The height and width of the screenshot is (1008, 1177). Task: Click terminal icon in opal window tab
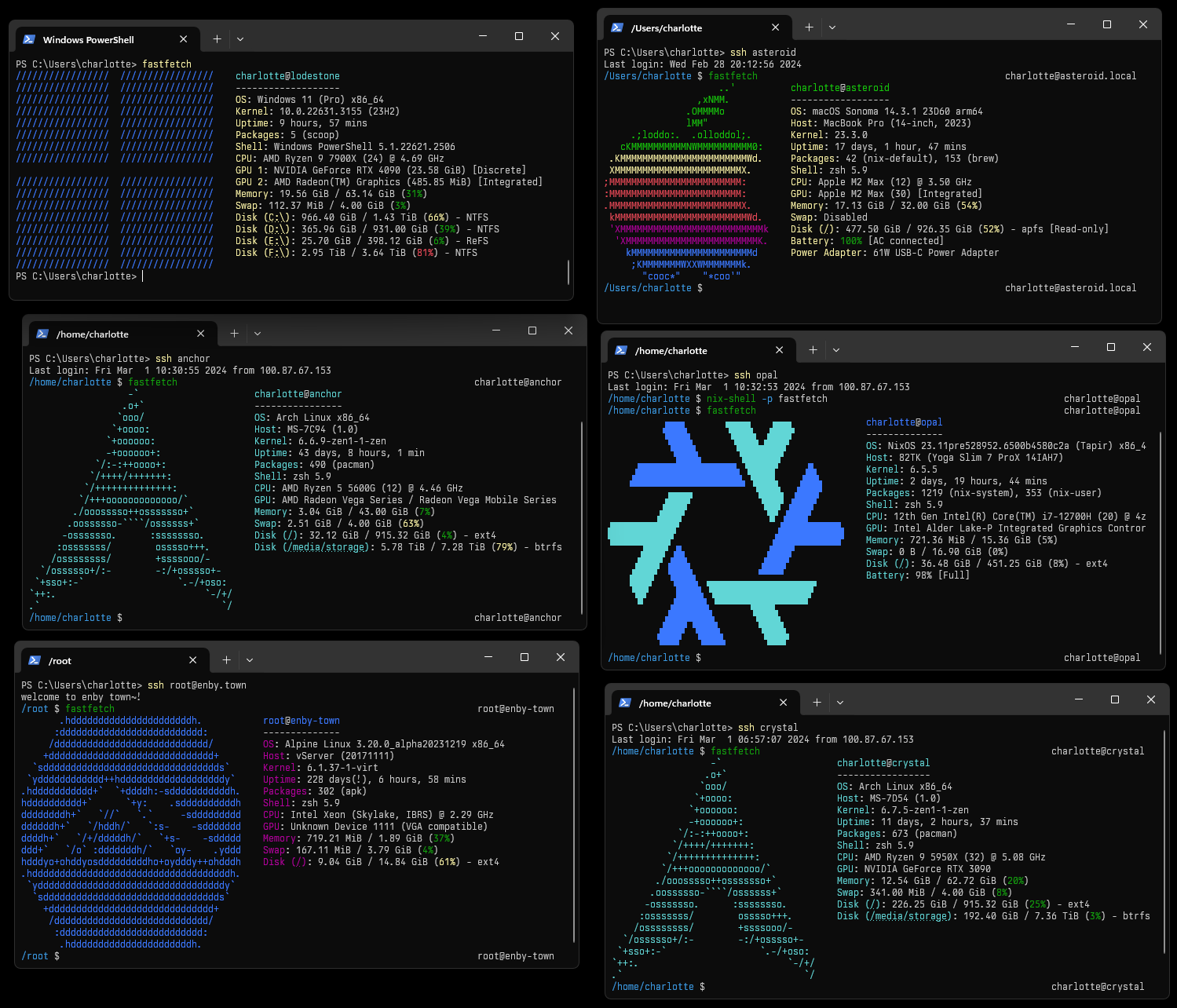(621, 350)
